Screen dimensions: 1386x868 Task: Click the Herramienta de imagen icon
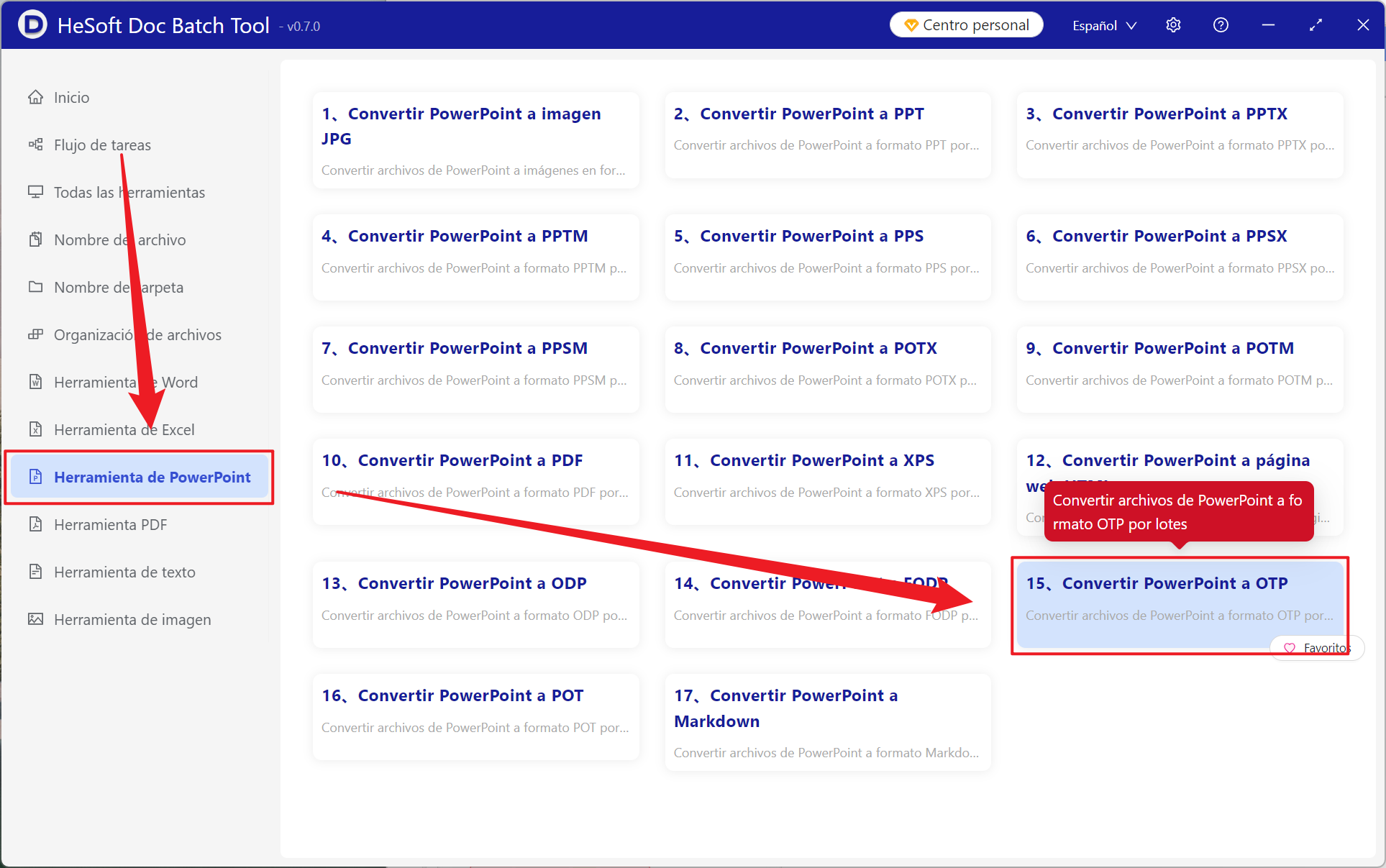(35, 619)
